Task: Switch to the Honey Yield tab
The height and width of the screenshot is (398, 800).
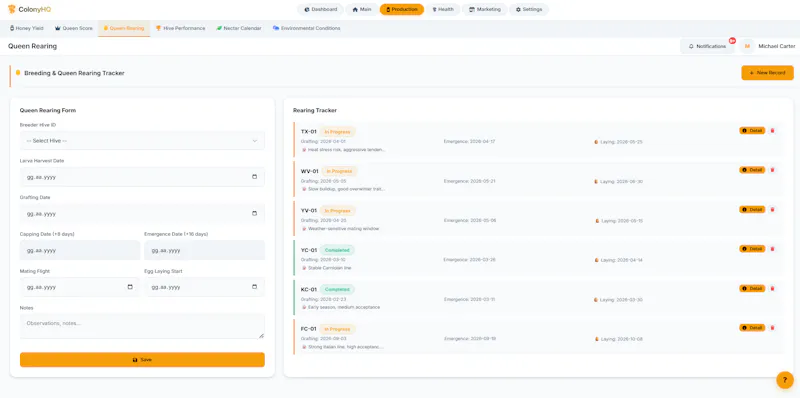Action: click(x=27, y=29)
